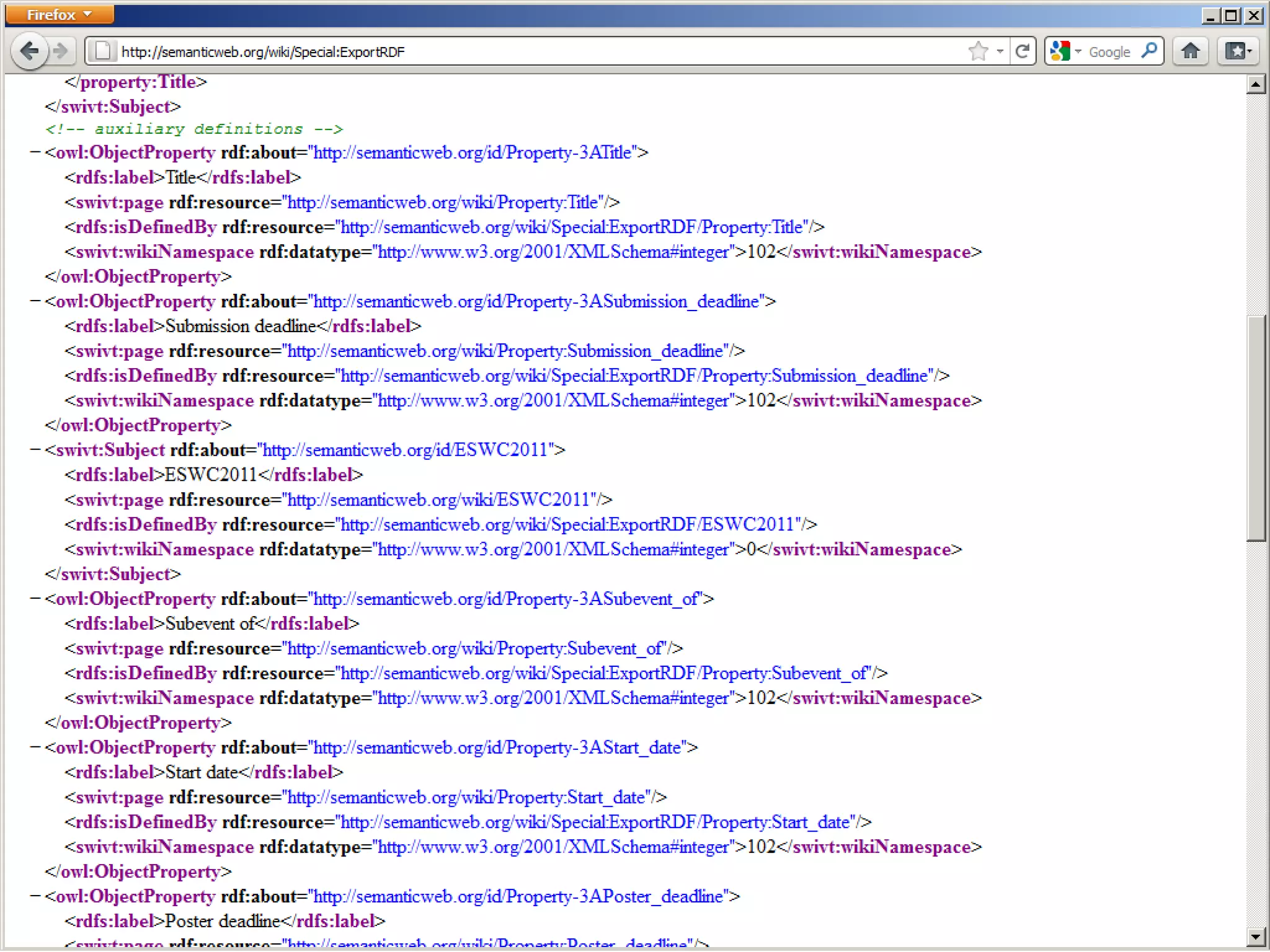Click the search magnifier icon
This screenshot has width=1270, height=952.
[x=1149, y=51]
